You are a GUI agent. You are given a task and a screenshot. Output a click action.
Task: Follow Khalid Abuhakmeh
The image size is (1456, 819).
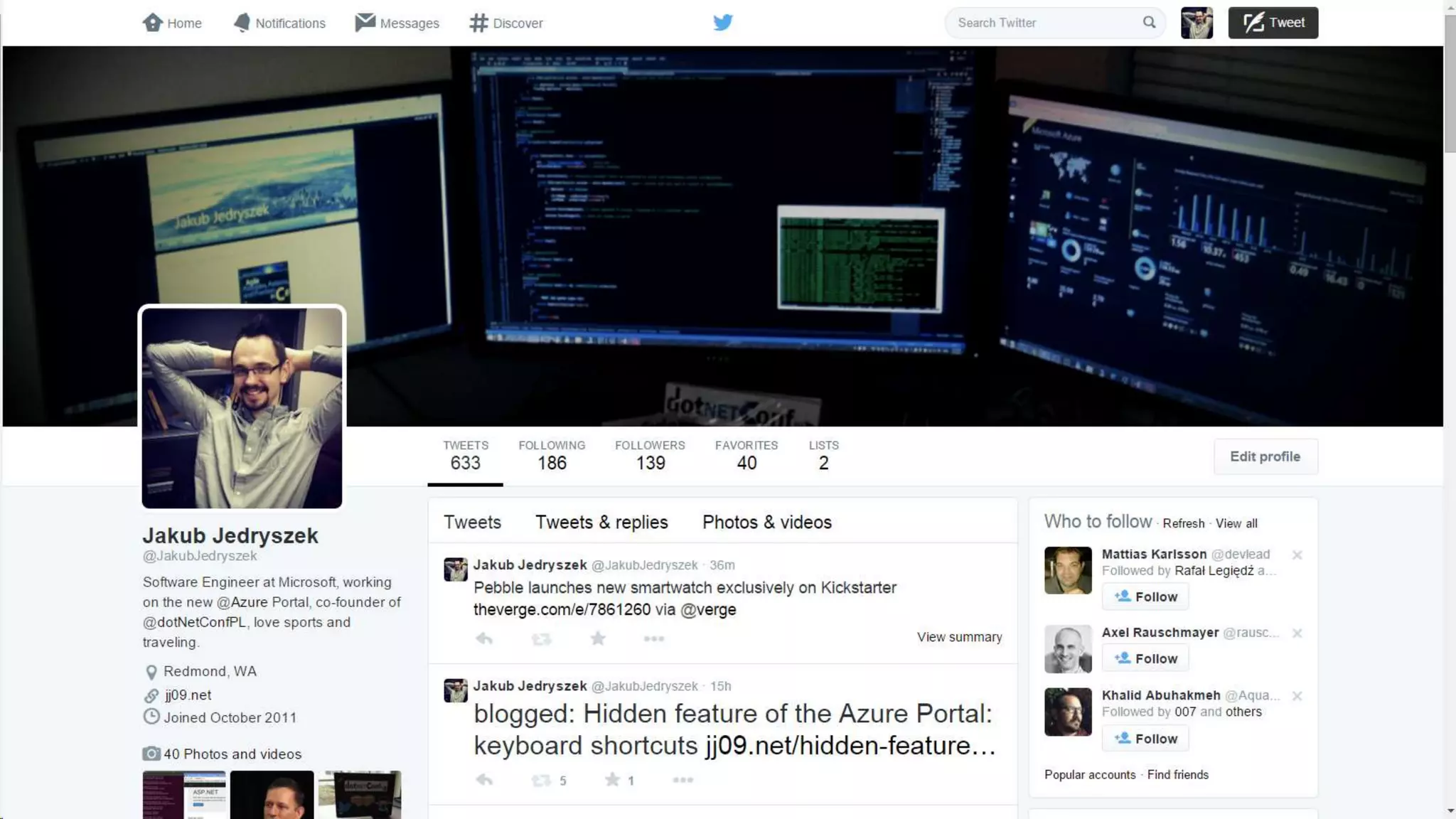pyautogui.click(x=1145, y=738)
